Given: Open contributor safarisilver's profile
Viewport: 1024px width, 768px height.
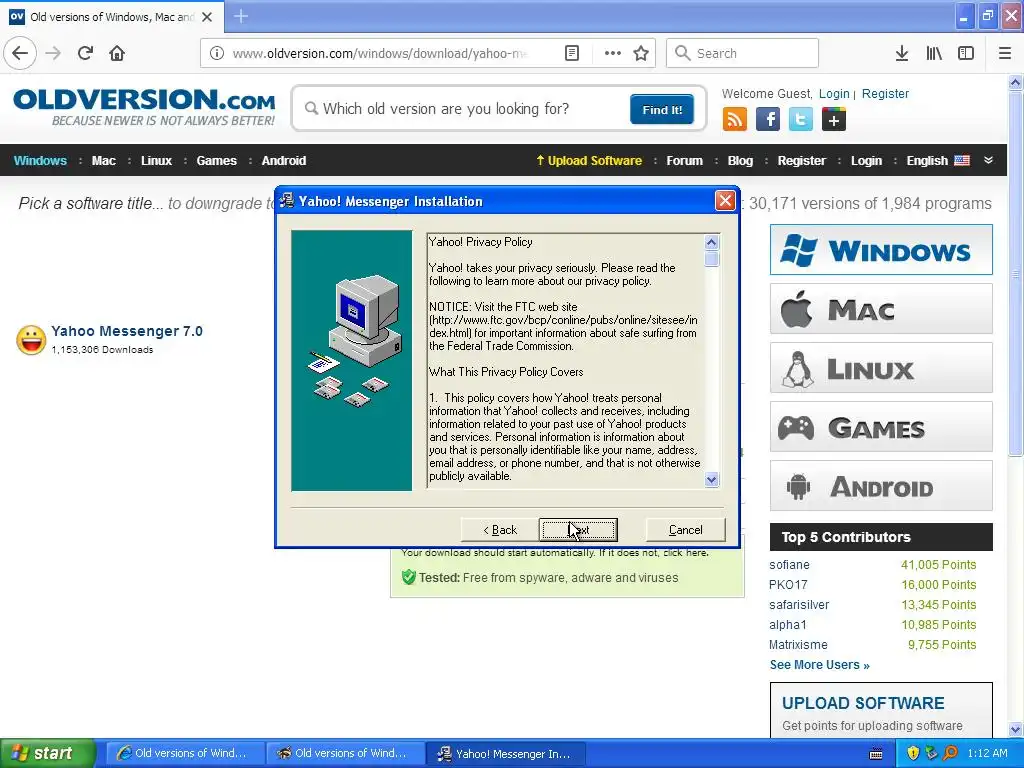Looking at the screenshot, I should point(799,605).
